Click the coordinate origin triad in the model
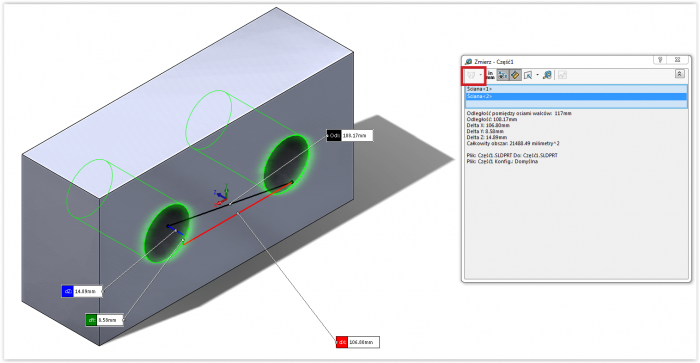This screenshot has width=700, height=363. tap(222, 195)
